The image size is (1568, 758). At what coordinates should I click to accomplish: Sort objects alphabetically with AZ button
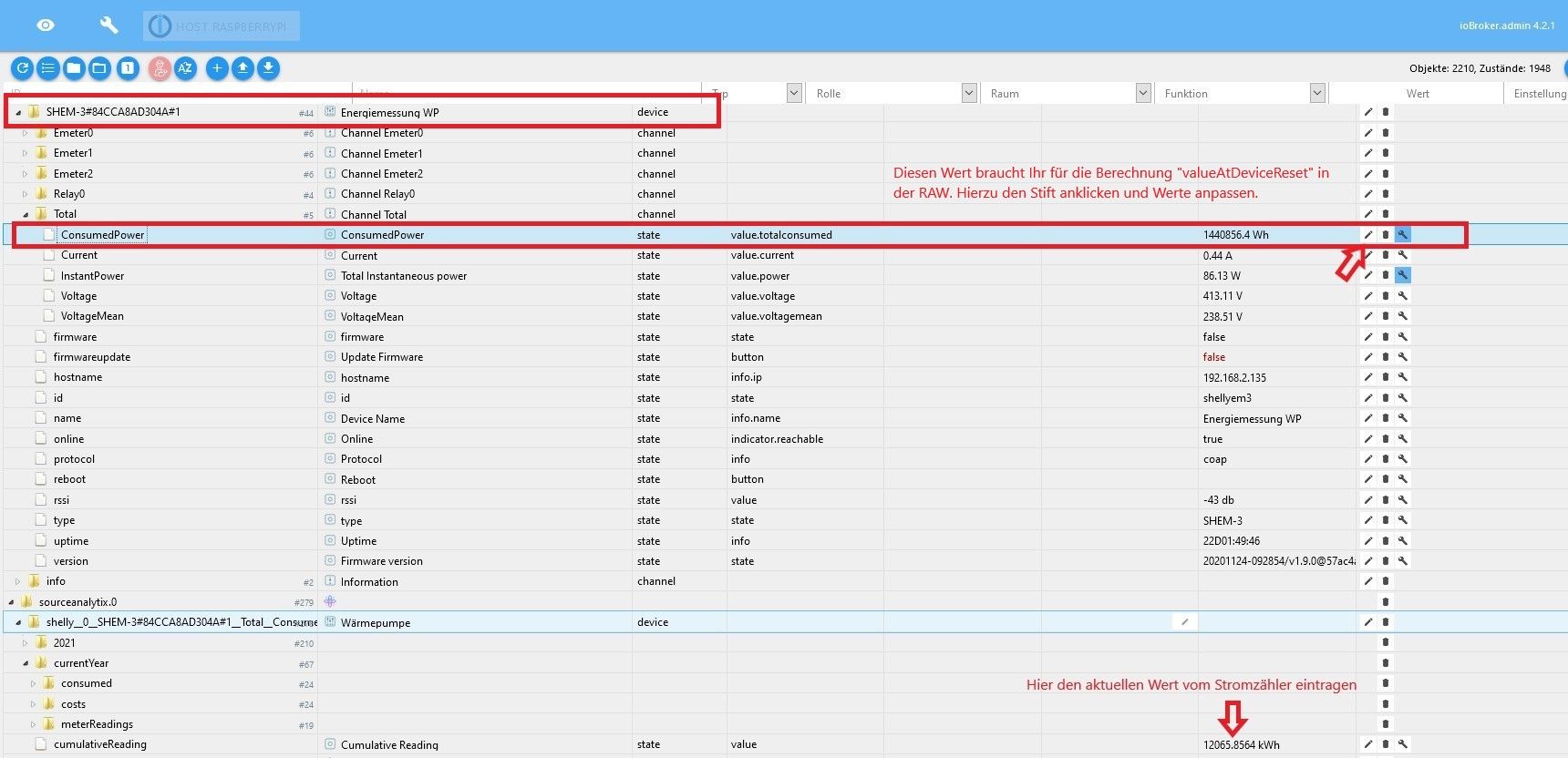click(185, 67)
